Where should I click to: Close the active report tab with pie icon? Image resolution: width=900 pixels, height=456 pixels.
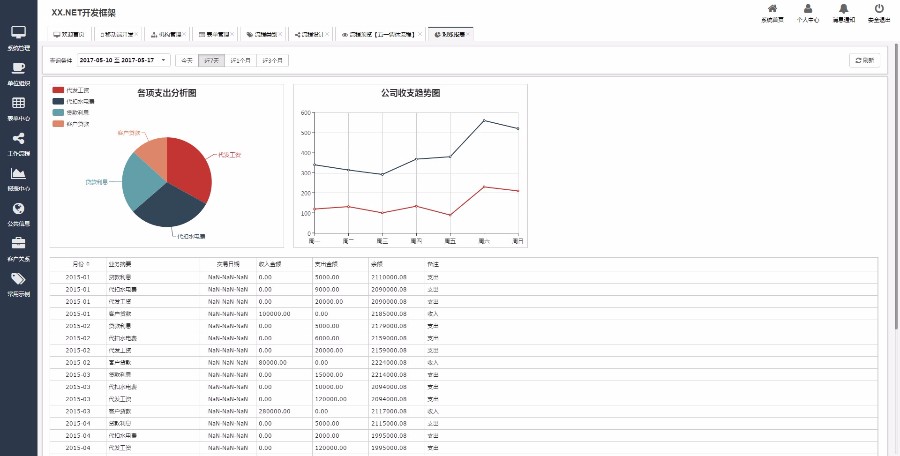[468, 34]
